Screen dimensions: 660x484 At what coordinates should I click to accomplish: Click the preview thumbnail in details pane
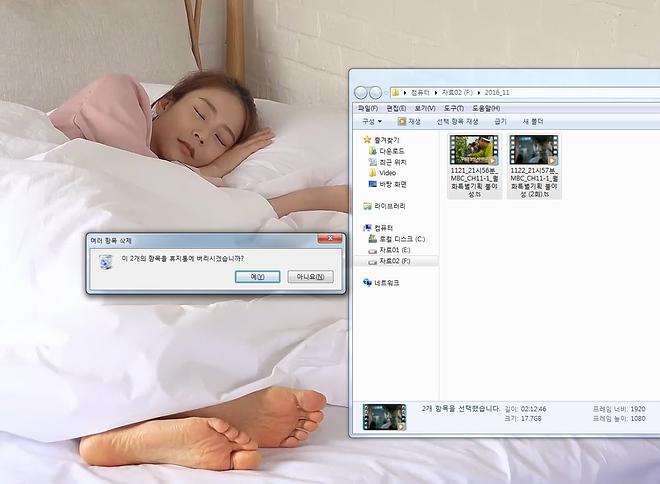384,417
